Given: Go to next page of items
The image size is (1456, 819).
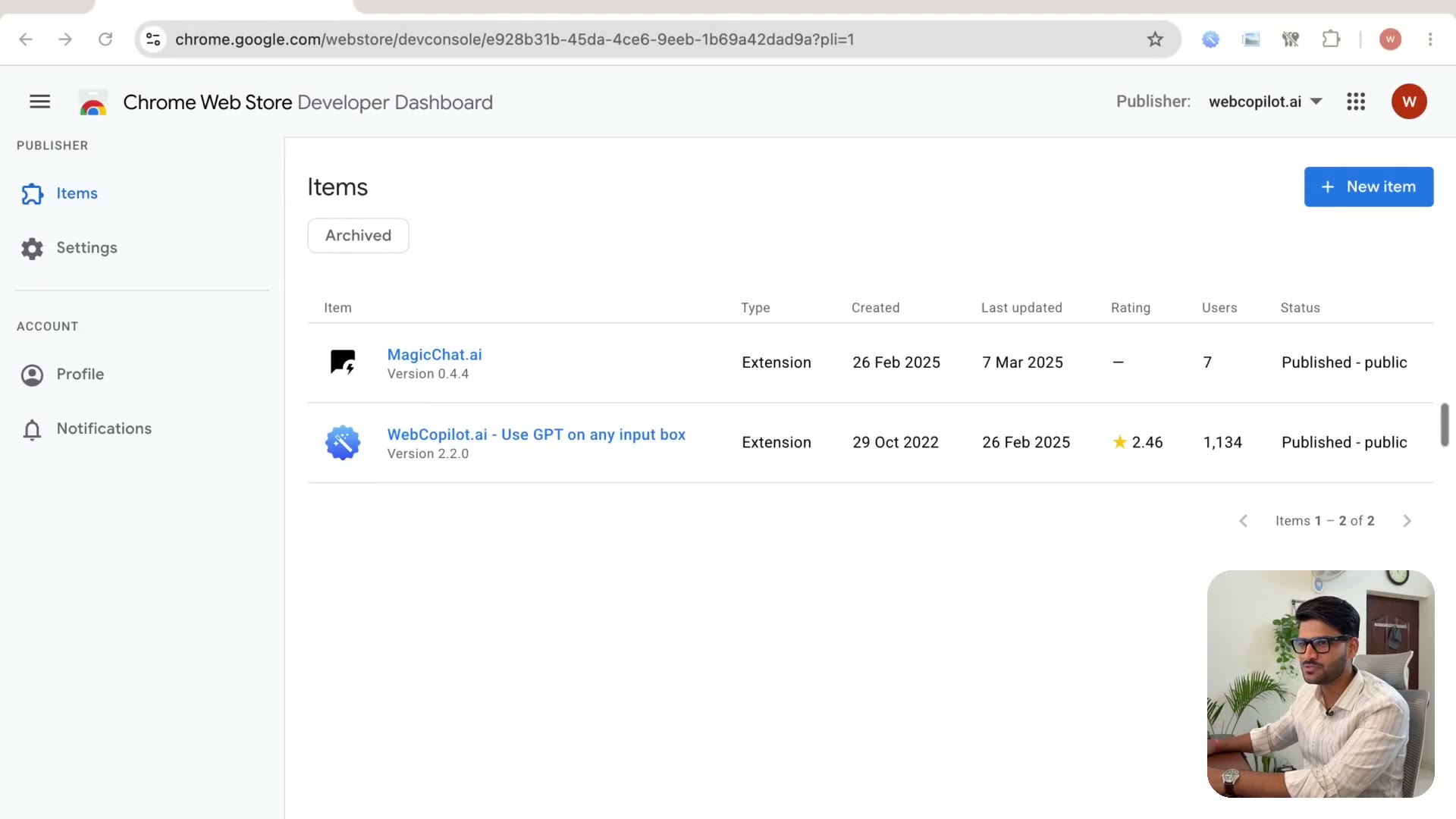Looking at the screenshot, I should [x=1407, y=521].
